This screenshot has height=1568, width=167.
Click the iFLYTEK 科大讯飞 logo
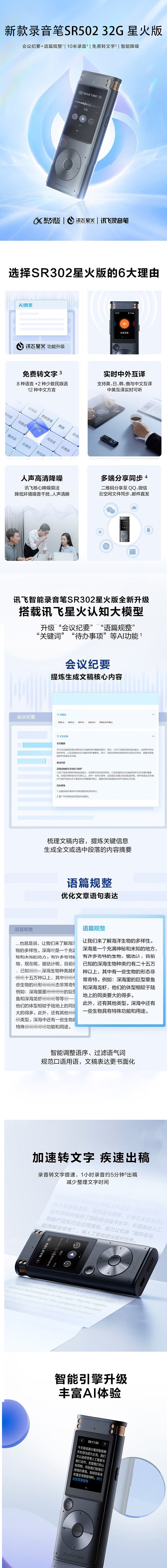coord(47,220)
